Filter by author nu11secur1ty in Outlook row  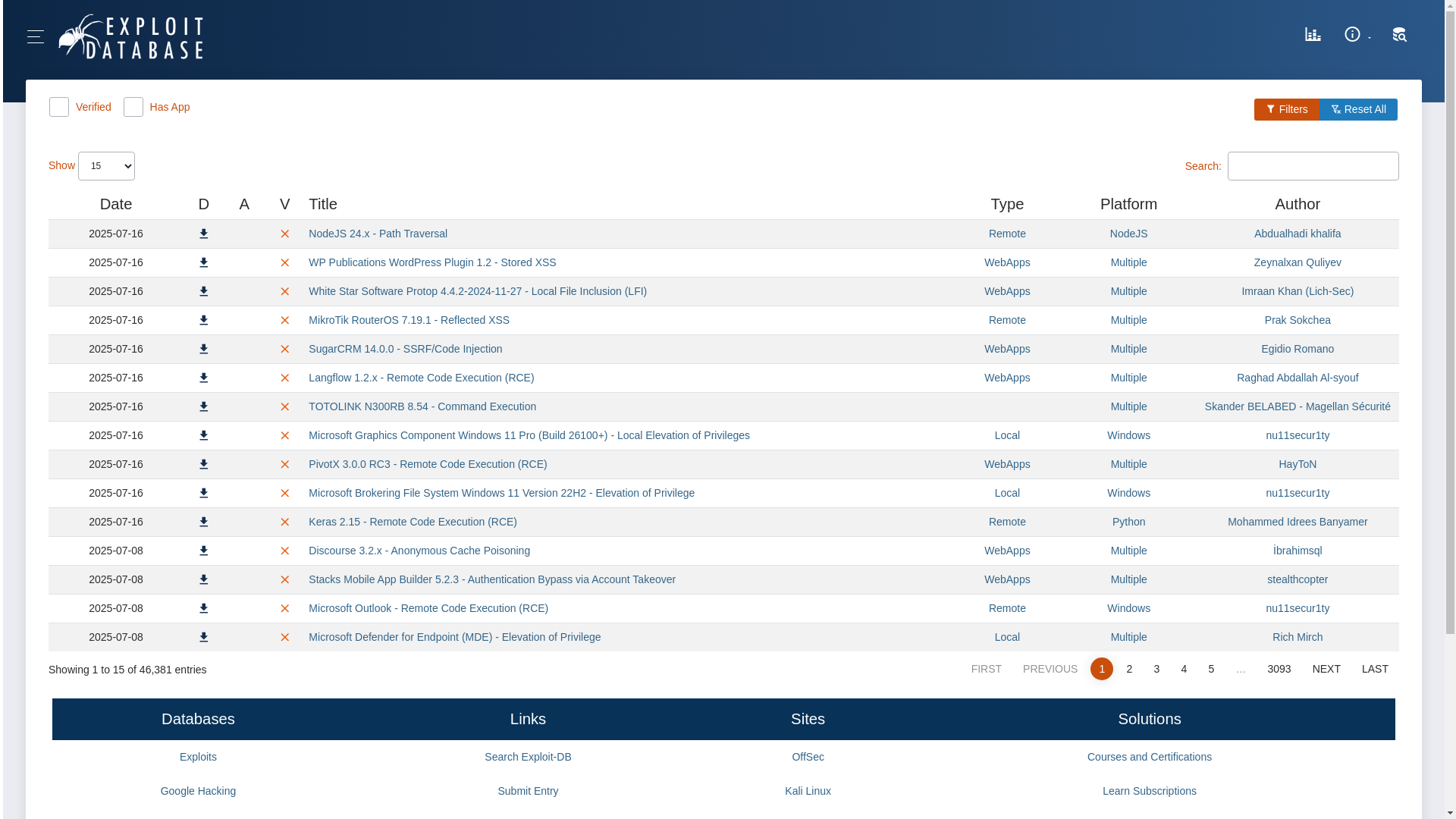click(x=1297, y=608)
